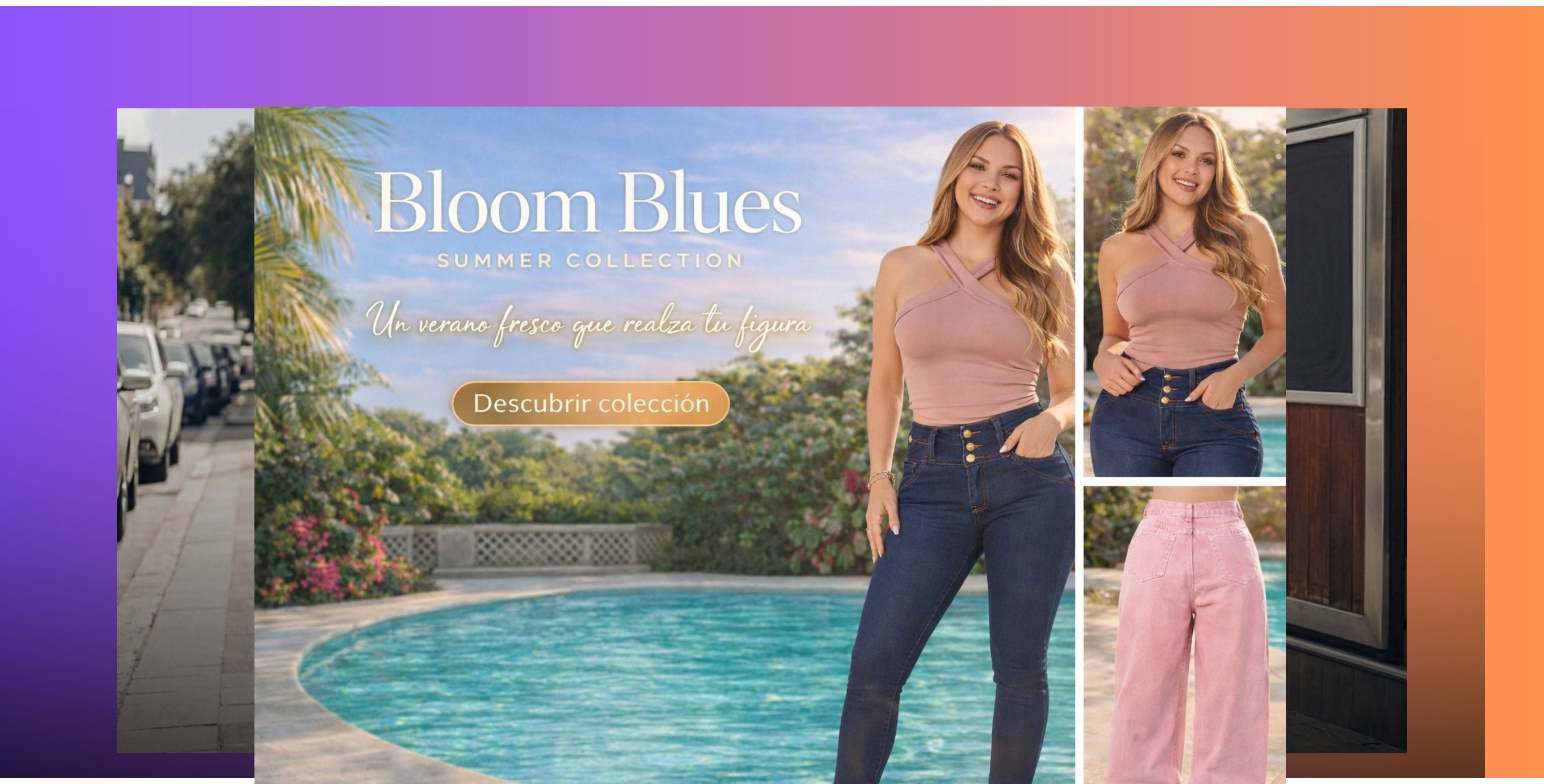This screenshot has width=1544, height=784.
Task: Select the wooden door photo on the right
Action: pyautogui.click(x=1345, y=430)
